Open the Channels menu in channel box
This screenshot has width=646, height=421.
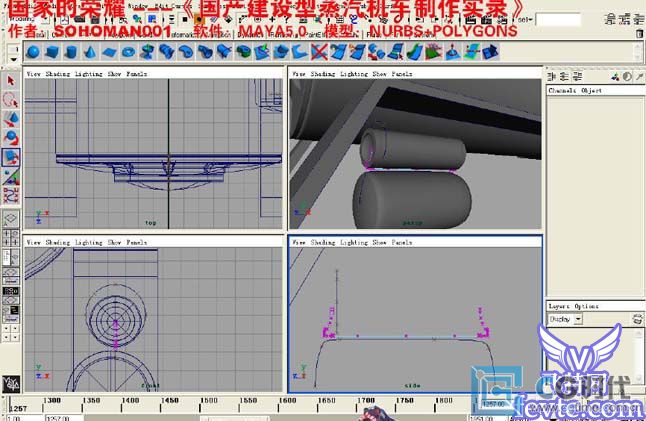click(562, 90)
